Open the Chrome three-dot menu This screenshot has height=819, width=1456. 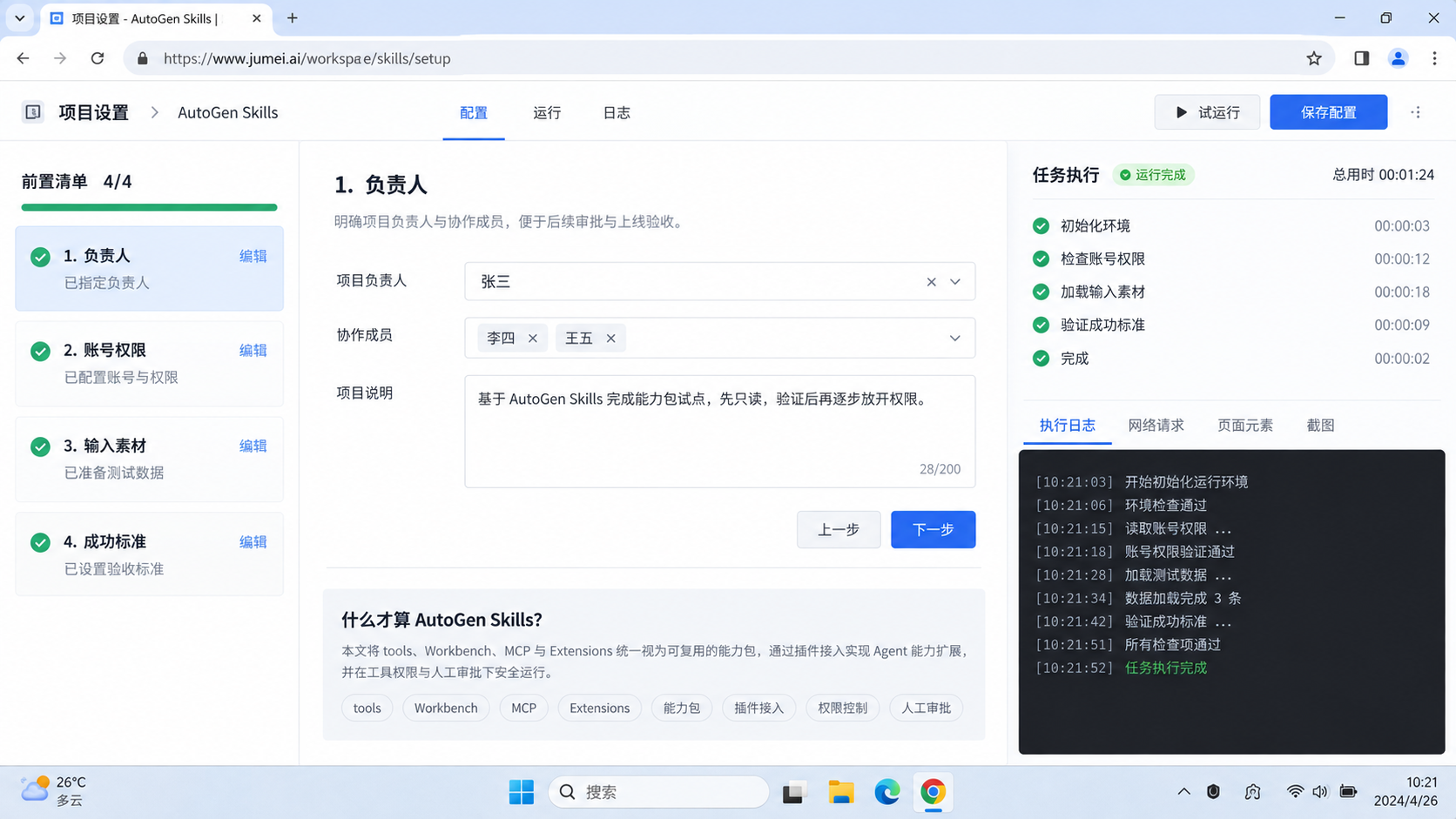pos(1434,58)
